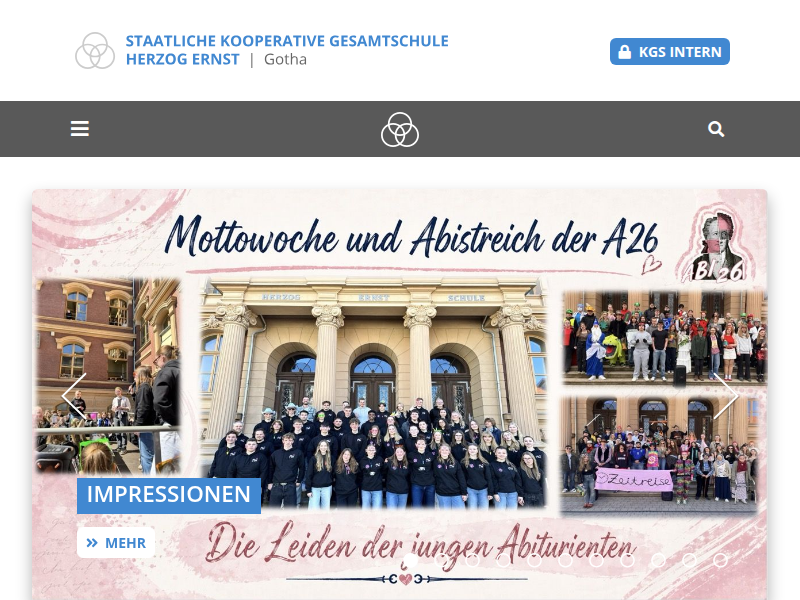Select the first filled carousel dot
Screen dimensions: 800x600
[410, 560]
